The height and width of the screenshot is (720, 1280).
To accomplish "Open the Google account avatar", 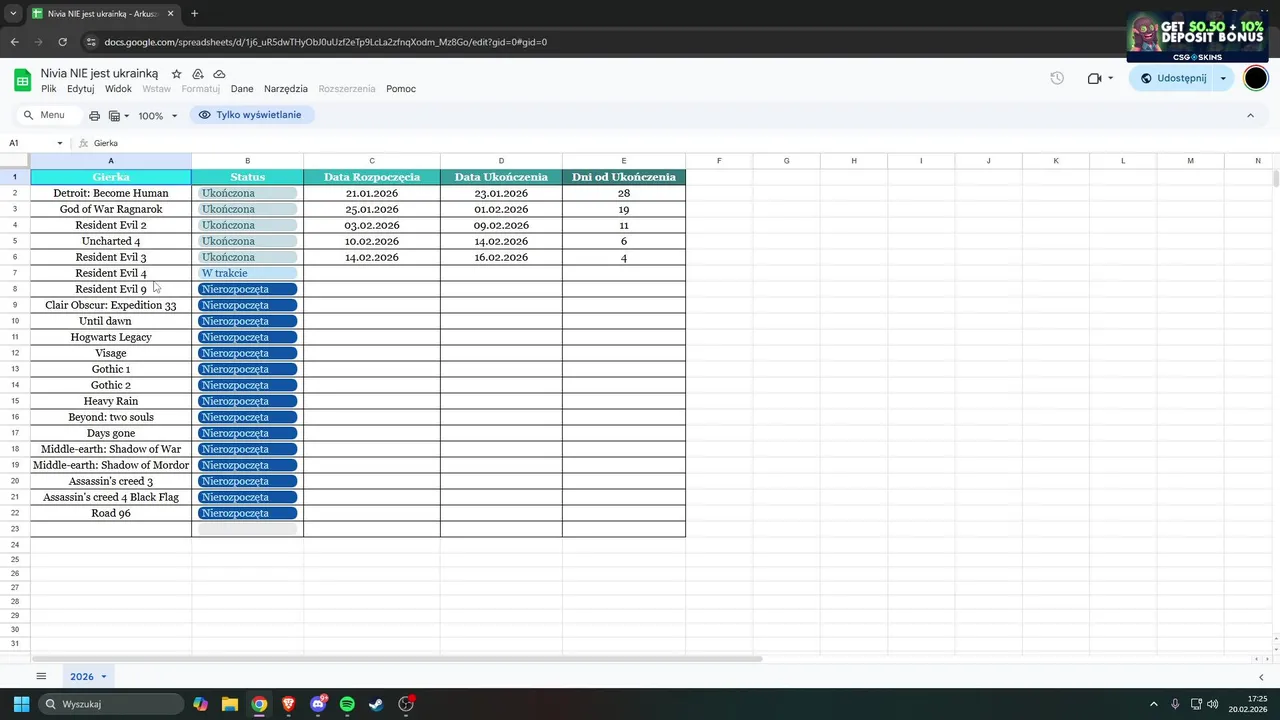I will pos(1256,78).
